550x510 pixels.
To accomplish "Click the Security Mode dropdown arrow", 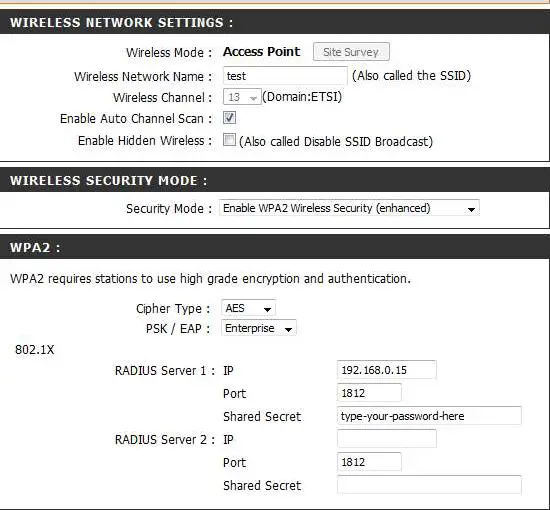I will [471, 209].
